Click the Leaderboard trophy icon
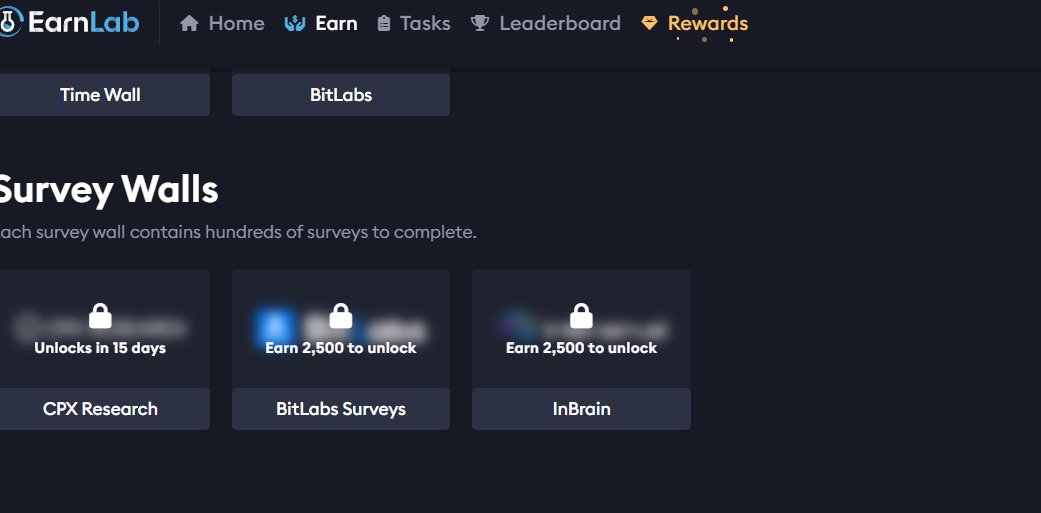1041x513 pixels. (x=479, y=24)
